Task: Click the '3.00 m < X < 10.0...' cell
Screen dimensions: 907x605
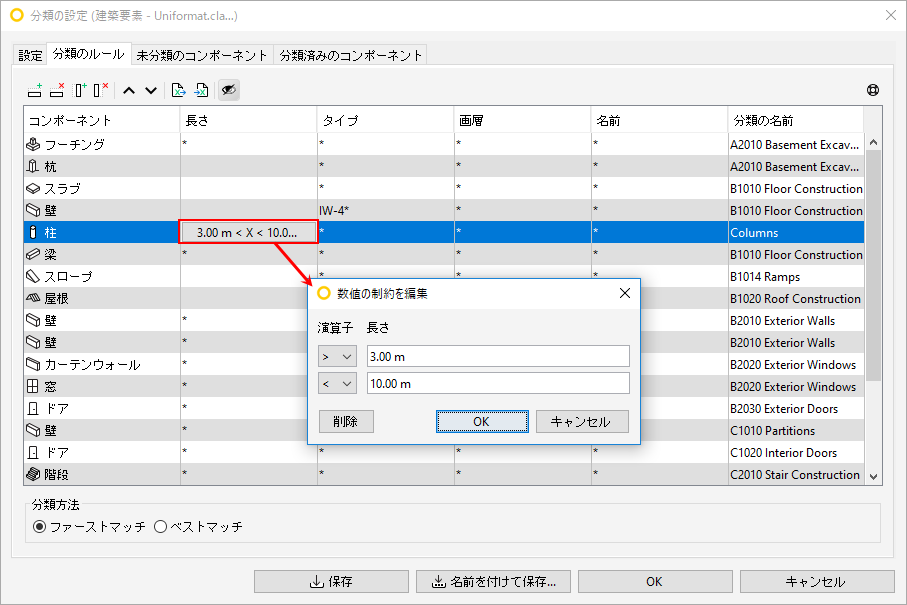Action: [x=249, y=232]
